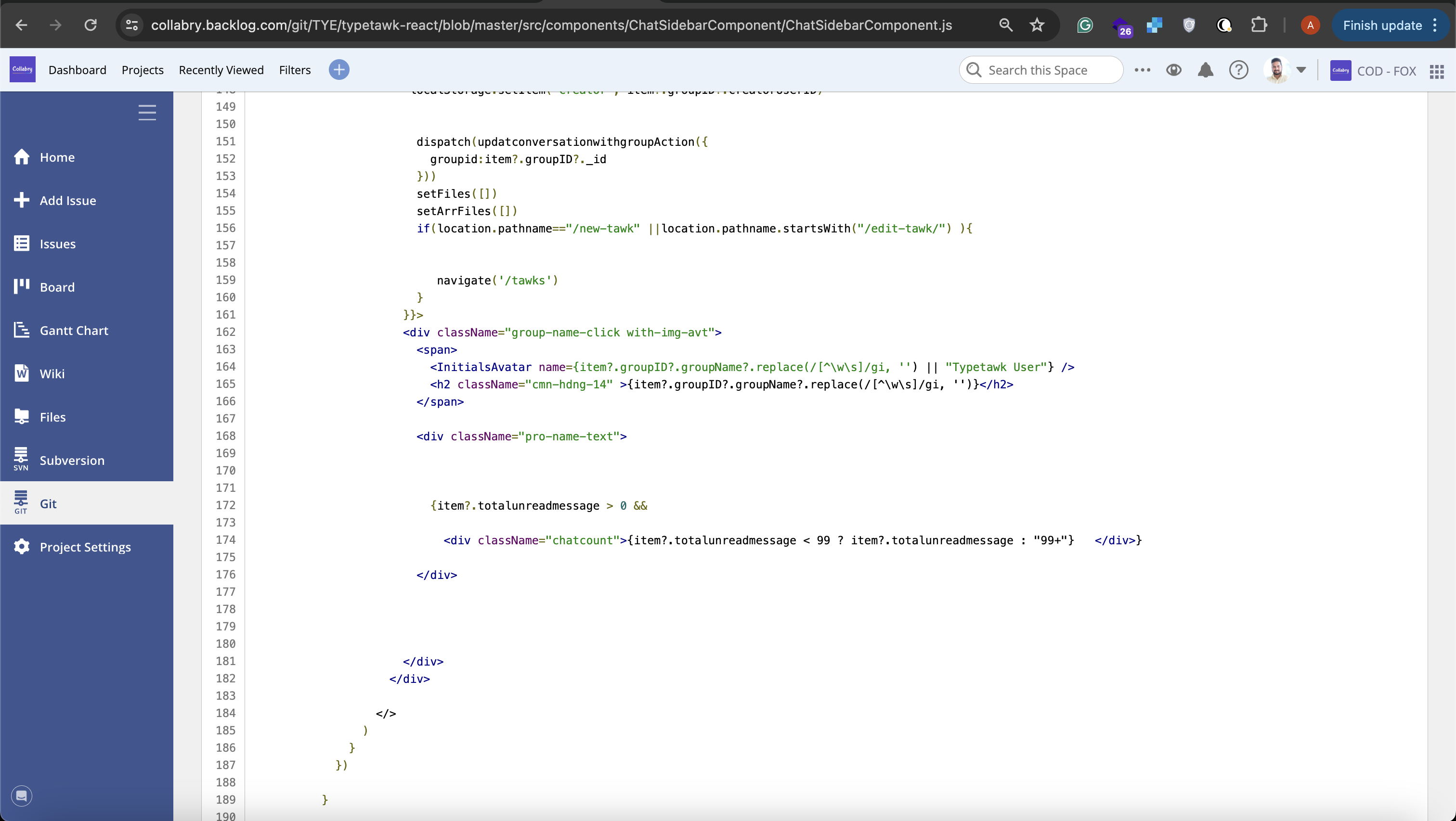Open Subversion in the sidebar
1456x821 pixels.
(87, 460)
